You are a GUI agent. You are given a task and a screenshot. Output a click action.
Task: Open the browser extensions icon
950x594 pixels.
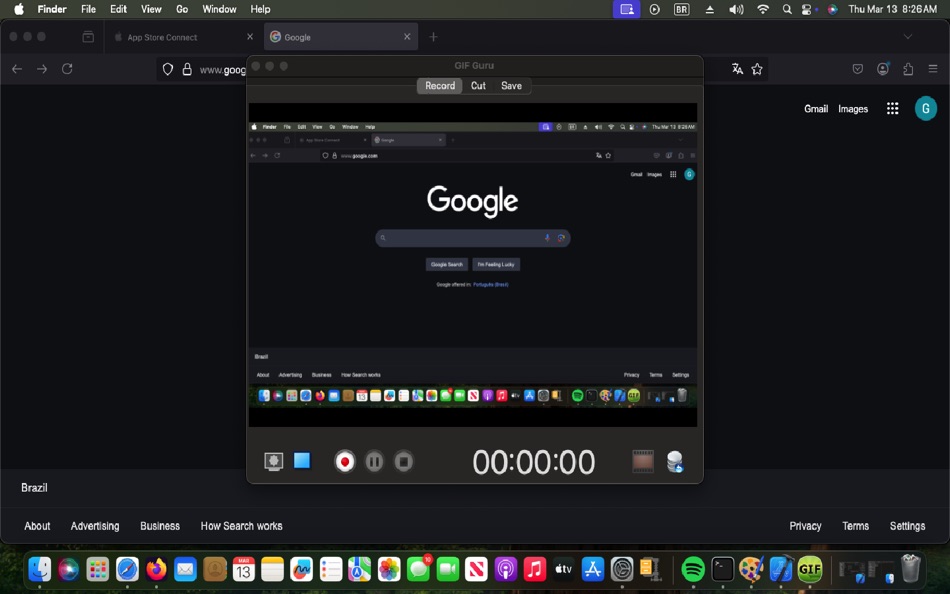tap(908, 69)
